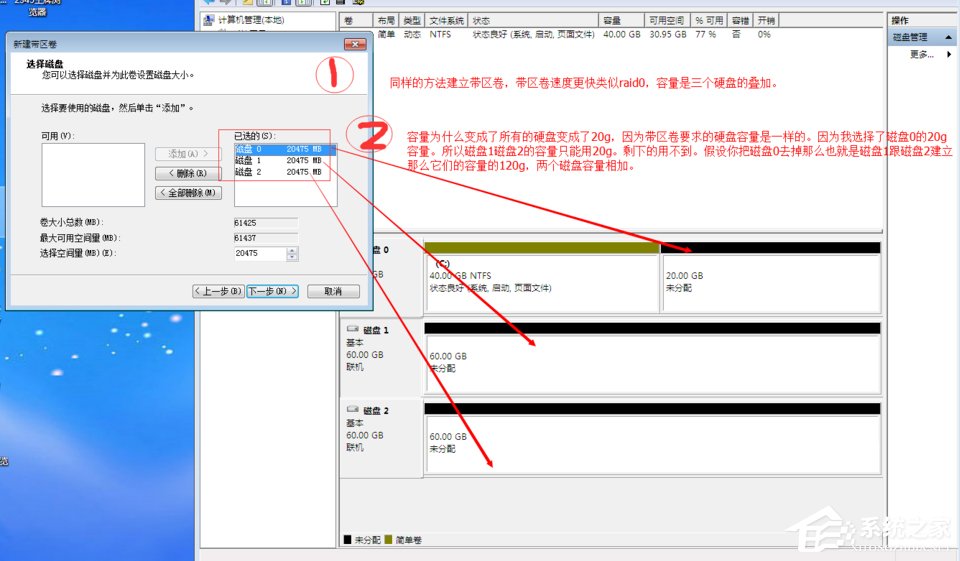Click the olive 简单卷 legend swatch
The width and height of the screenshot is (960, 561).
(x=388, y=540)
